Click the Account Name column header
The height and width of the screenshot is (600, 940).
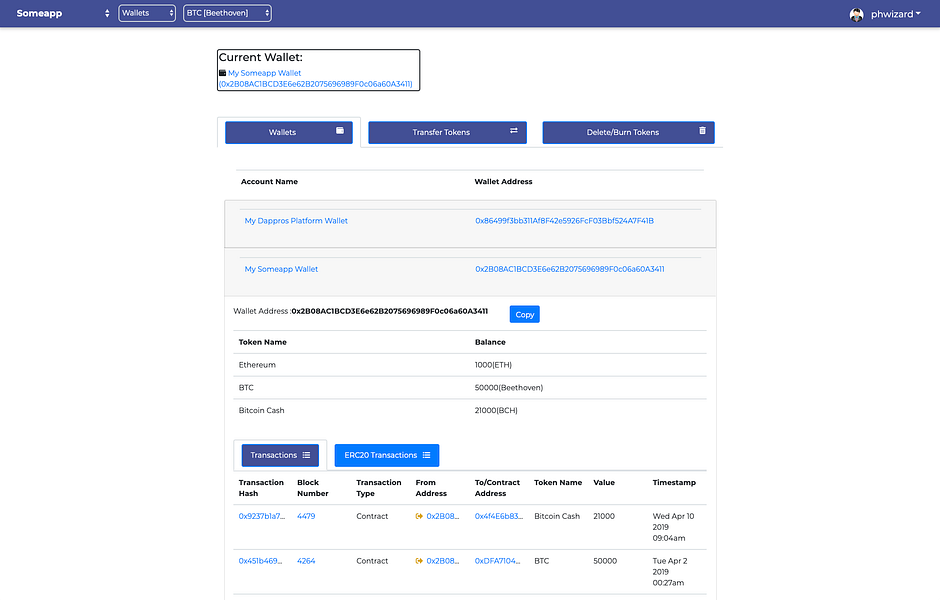pyautogui.click(x=269, y=182)
